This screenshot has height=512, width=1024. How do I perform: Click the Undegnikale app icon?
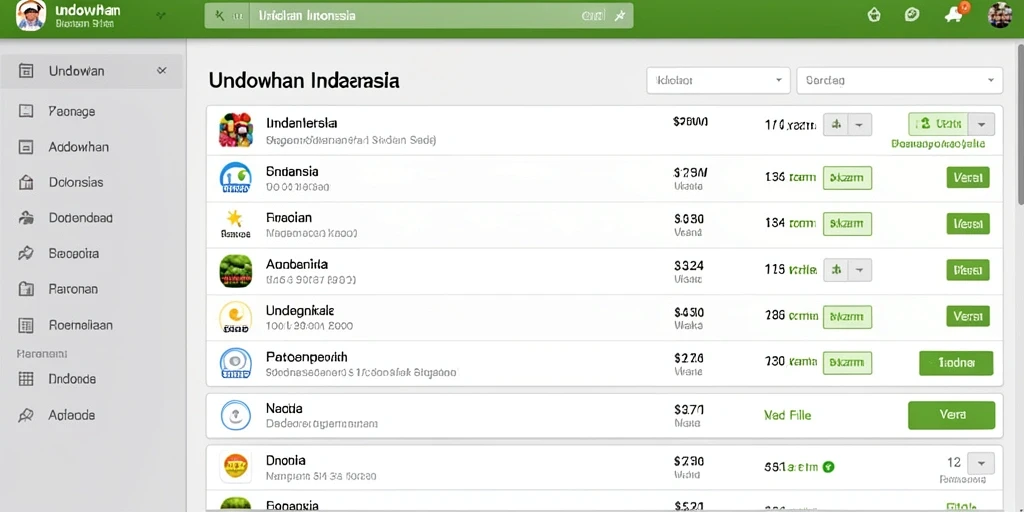click(x=236, y=317)
